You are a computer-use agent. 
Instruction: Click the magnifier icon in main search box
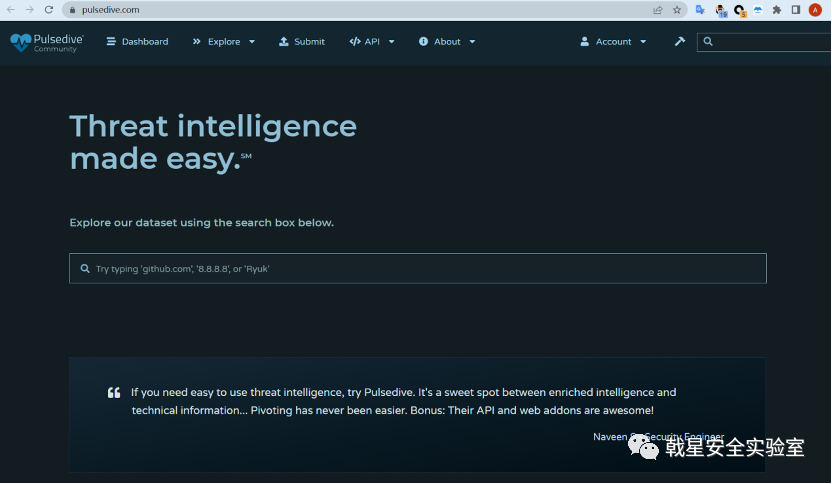click(x=85, y=269)
